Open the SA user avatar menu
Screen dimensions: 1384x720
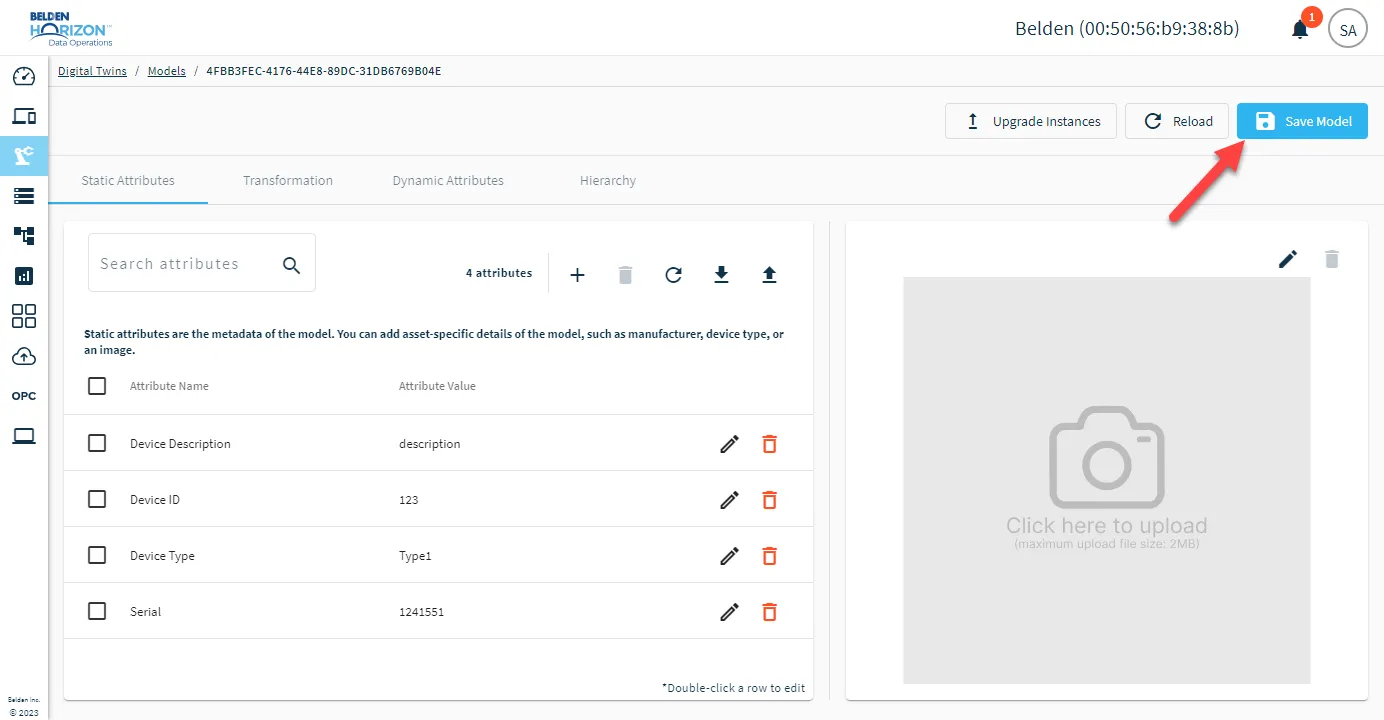pos(1348,30)
